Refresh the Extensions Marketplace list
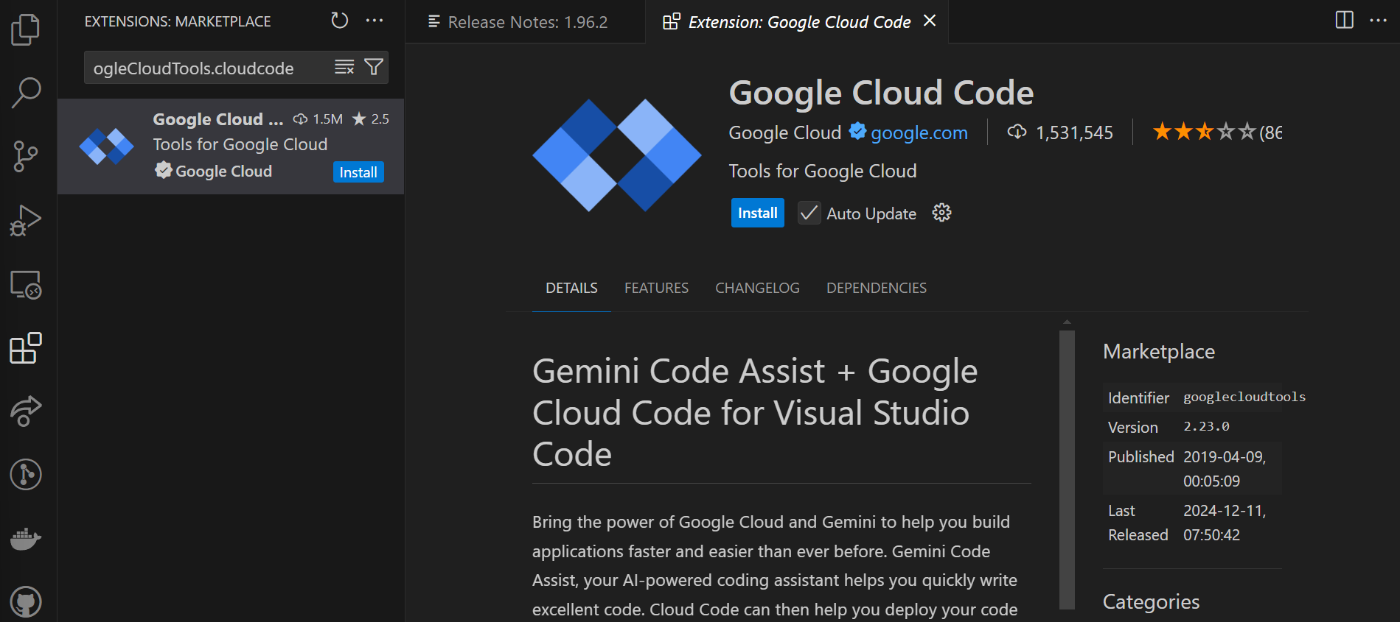This screenshot has height=622, width=1400. (x=339, y=20)
